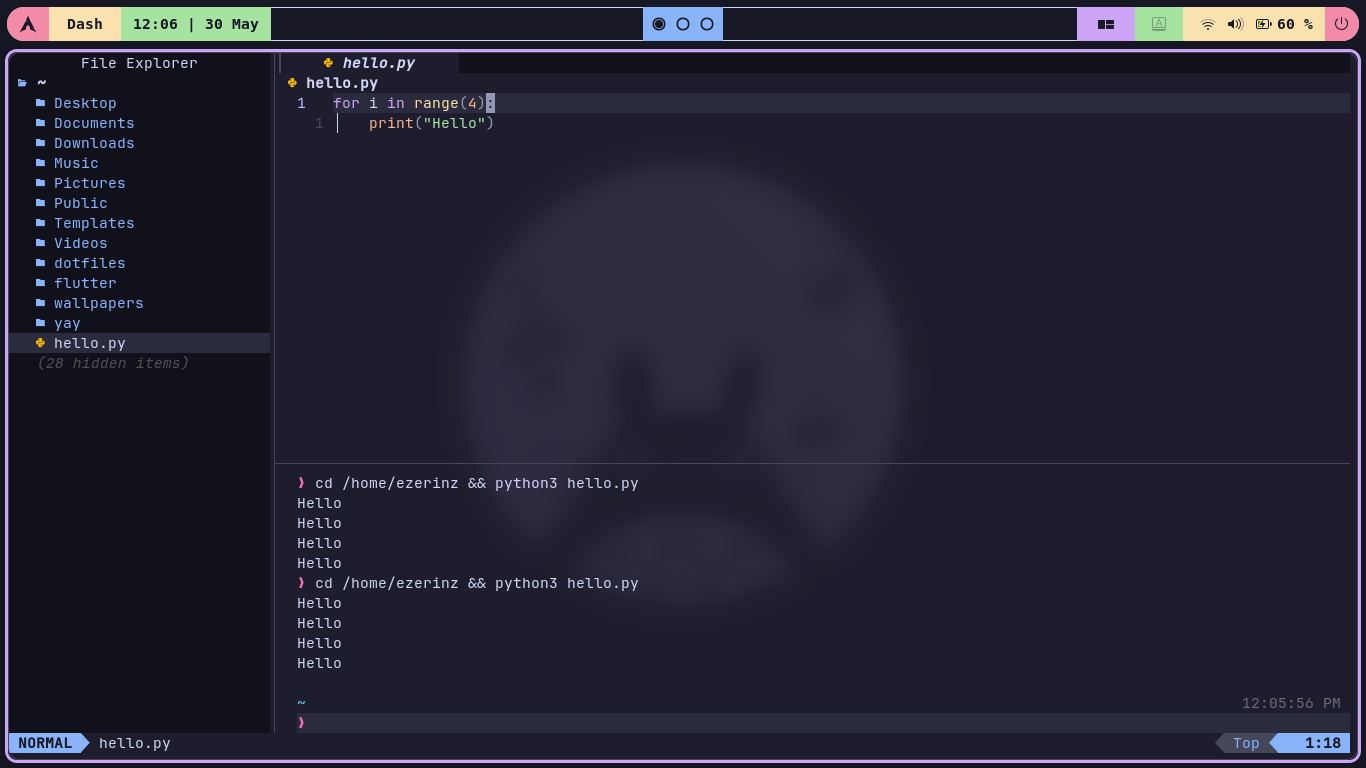Viewport: 1366px width, 768px height.
Task: Switch to the hello.py editor tab
Action: pos(378,62)
